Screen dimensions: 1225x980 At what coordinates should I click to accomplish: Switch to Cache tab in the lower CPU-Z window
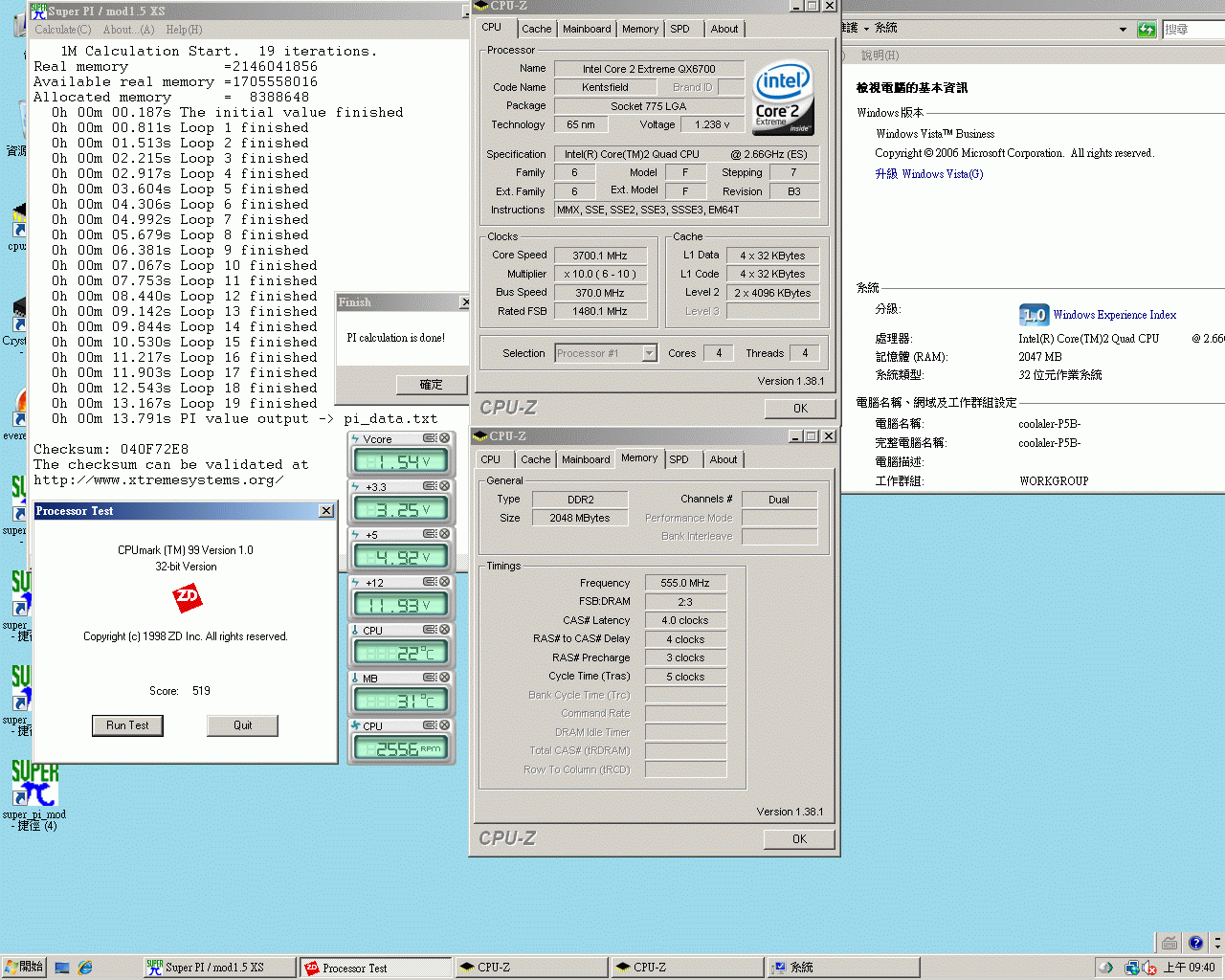[536, 459]
